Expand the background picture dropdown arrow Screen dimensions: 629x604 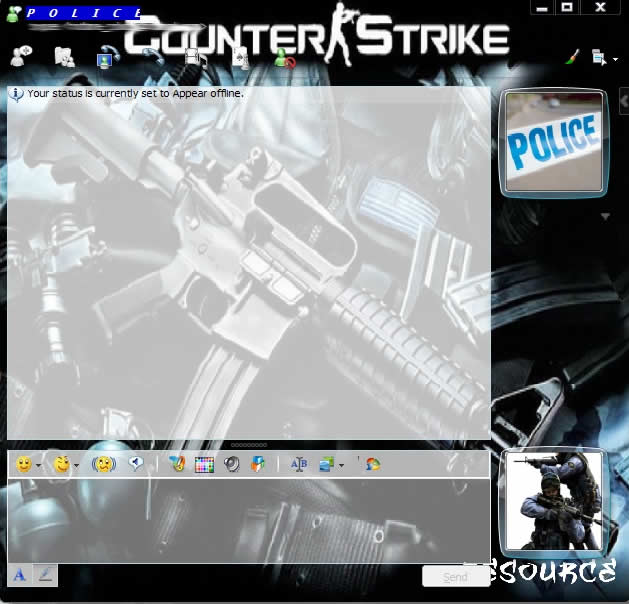(x=341, y=465)
